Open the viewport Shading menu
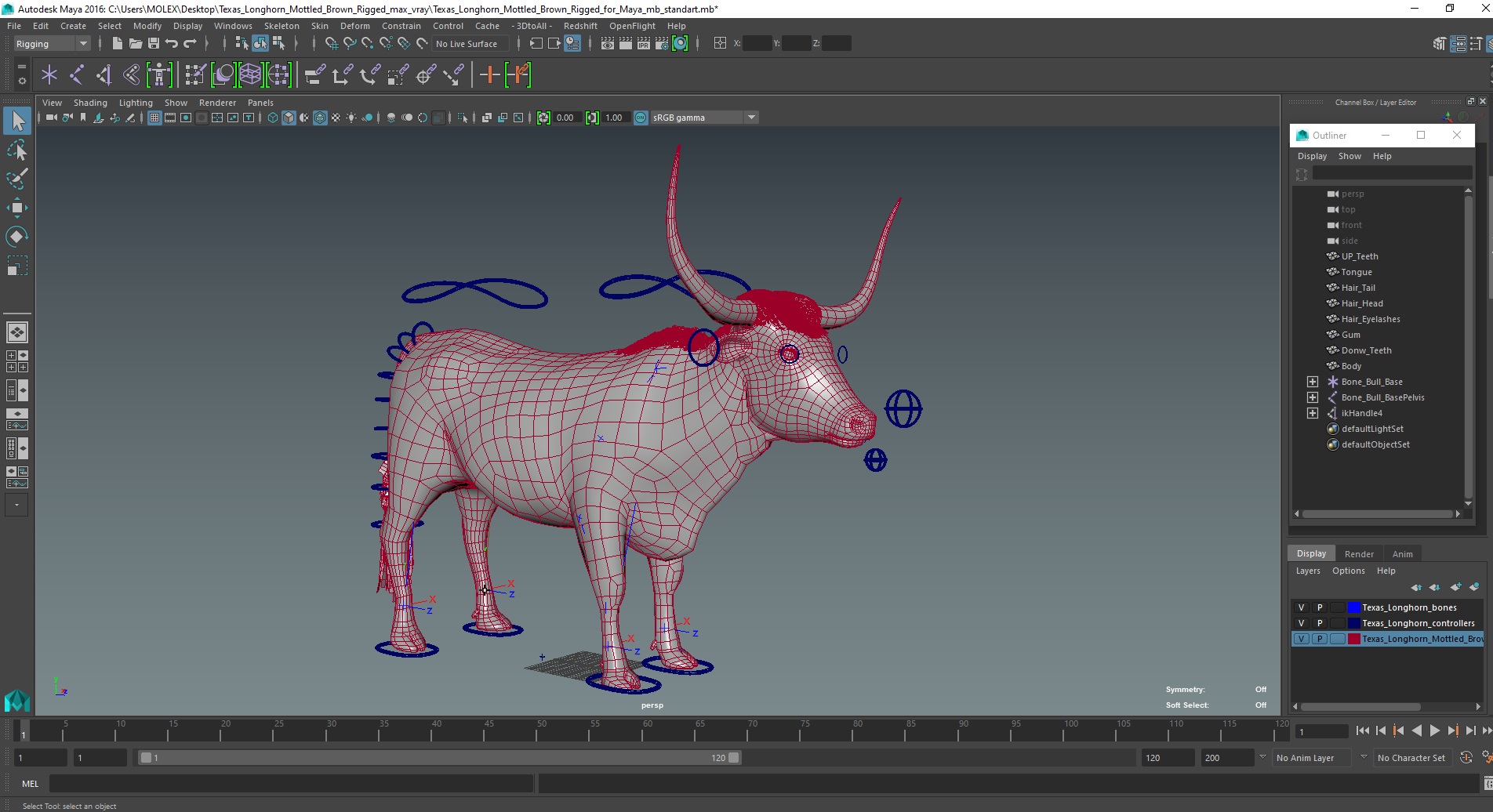This screenshot has height=812, width=1493. (90, 103)
